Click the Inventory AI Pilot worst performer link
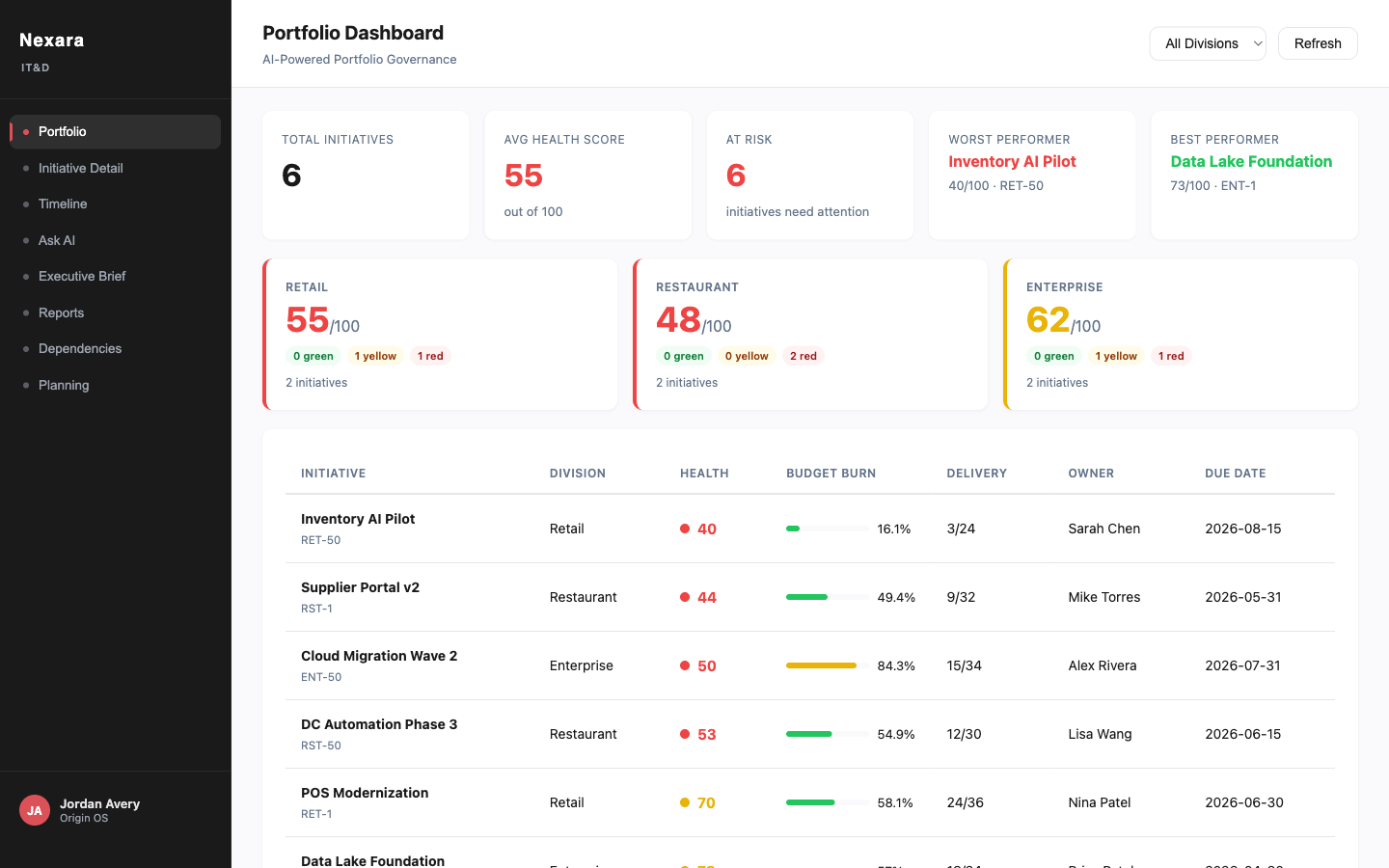 [x=1012, y=162]
